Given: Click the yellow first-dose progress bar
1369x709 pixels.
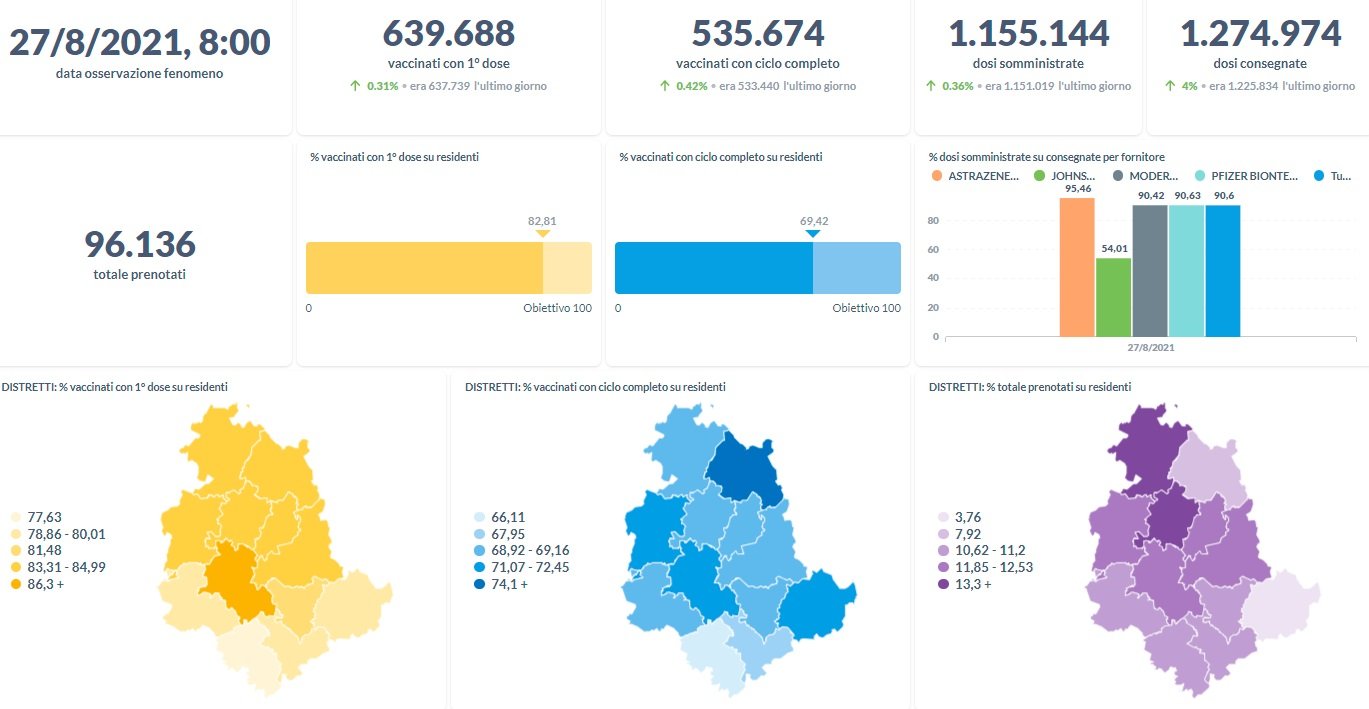Looking at the screenshot, I should [424, 268].
